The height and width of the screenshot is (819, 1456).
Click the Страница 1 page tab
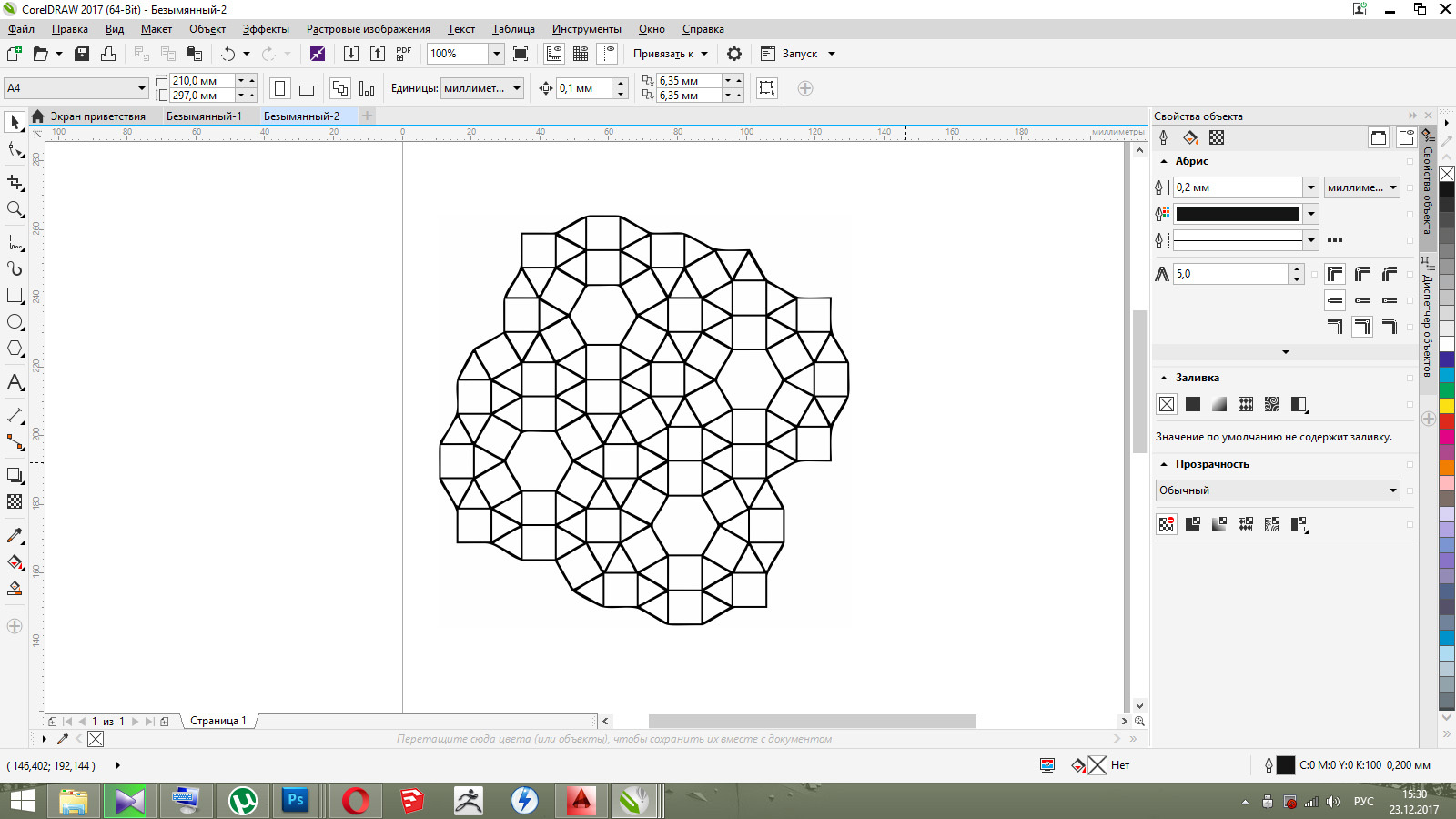(x=217, y=721)
